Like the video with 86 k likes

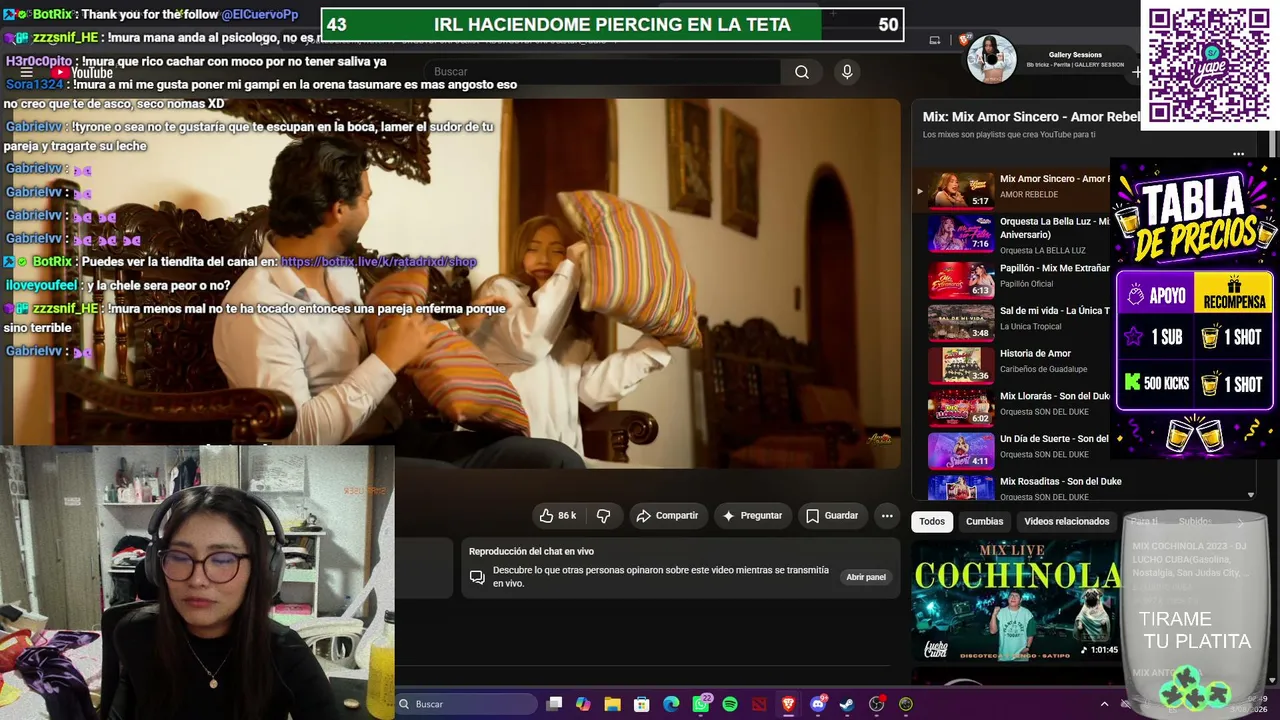(557, 516)
